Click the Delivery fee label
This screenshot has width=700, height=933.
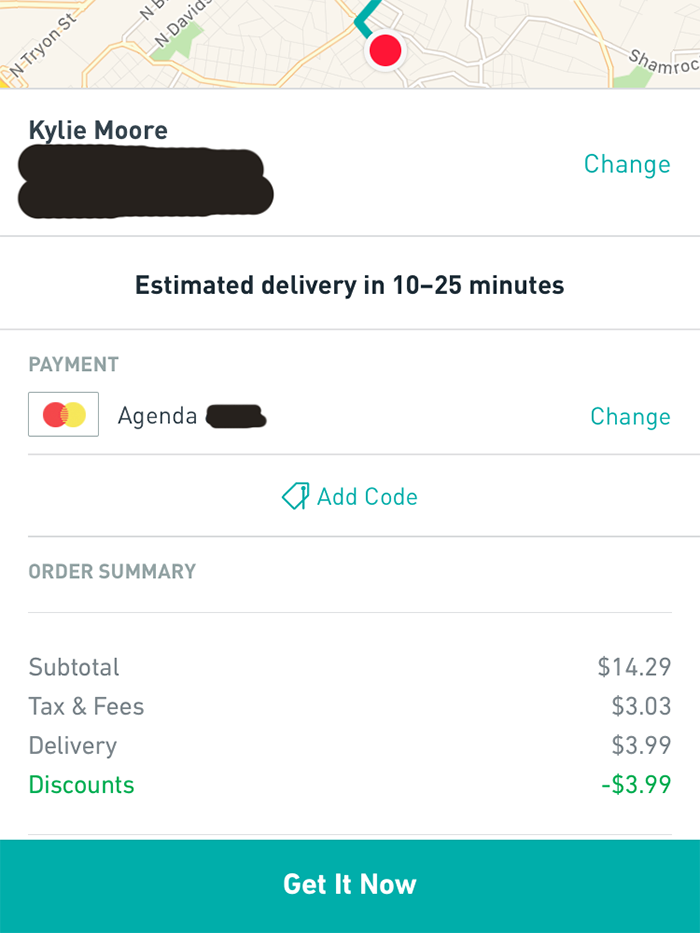pyautogui.click(x=72, y=745)
